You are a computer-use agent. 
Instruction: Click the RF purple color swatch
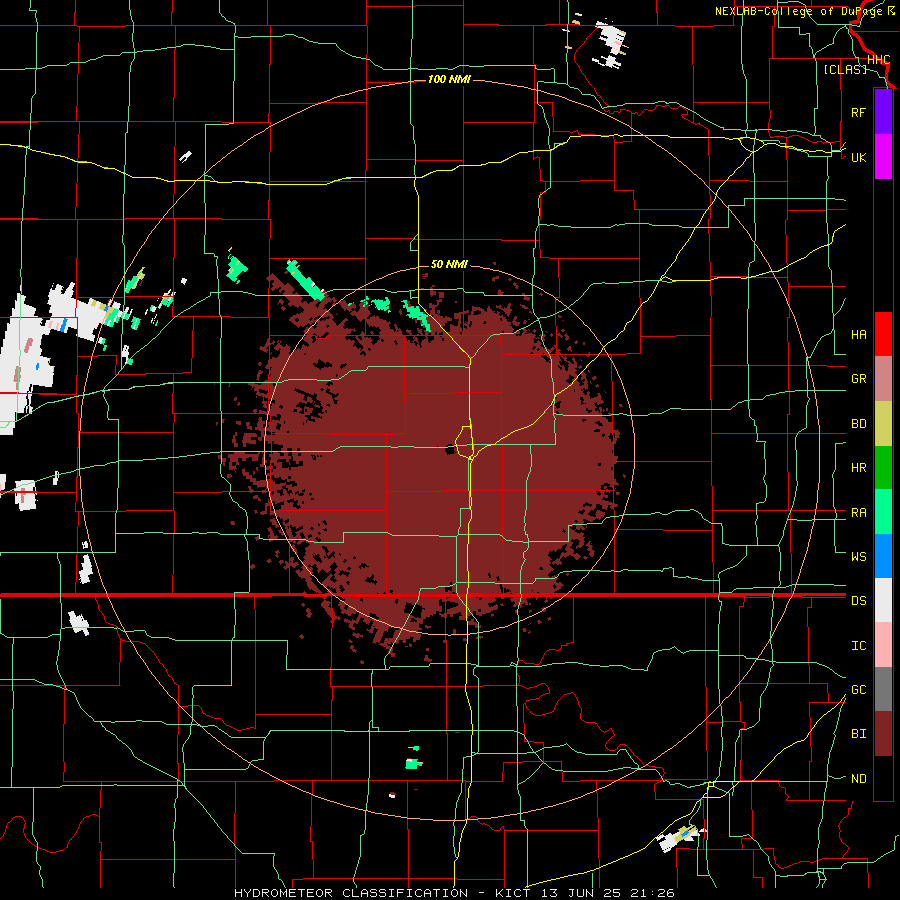click(x=883, y=112)
